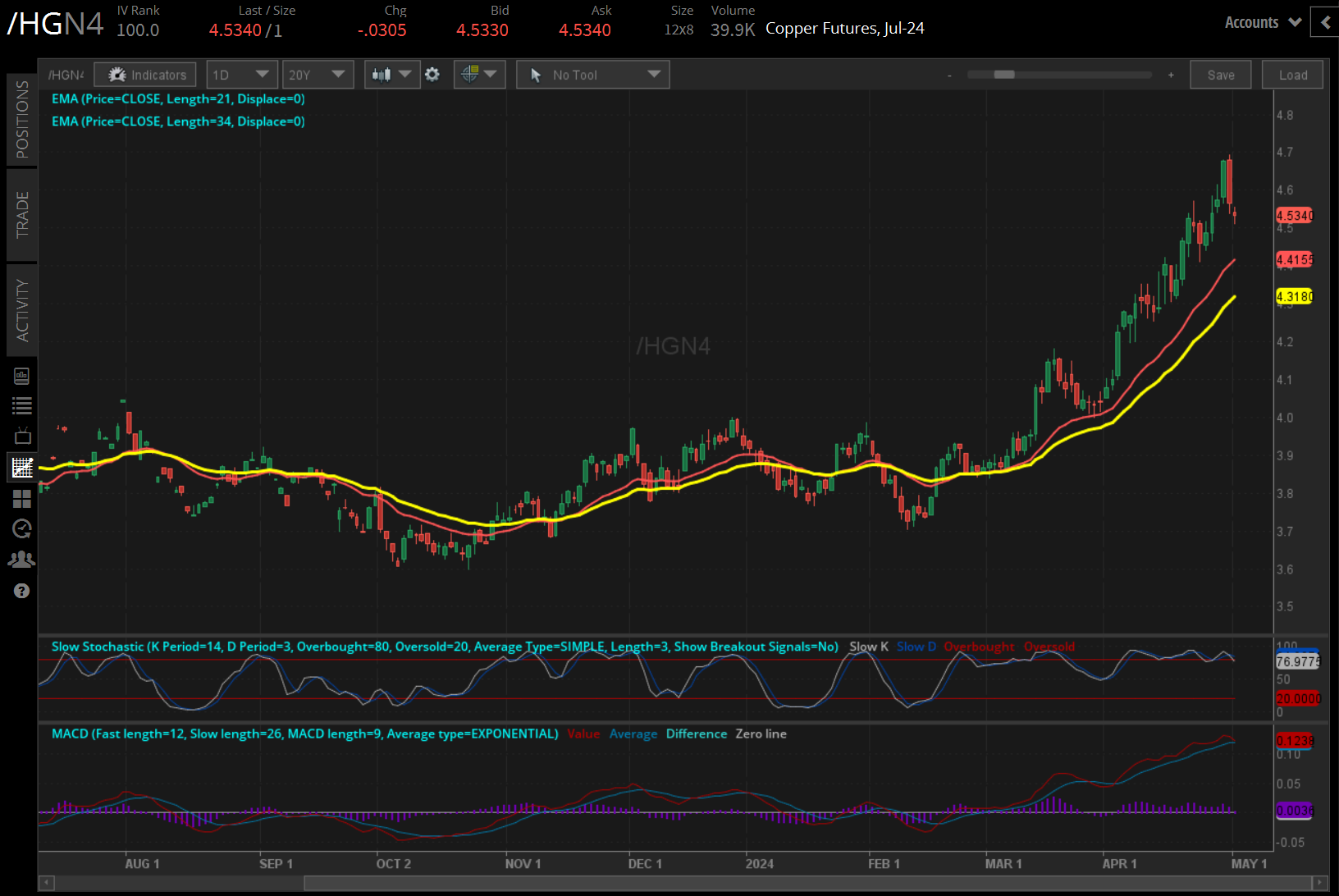Click the help question mark icon
1339x896 pixels.
pyautogui.click(x=22, y=591)
